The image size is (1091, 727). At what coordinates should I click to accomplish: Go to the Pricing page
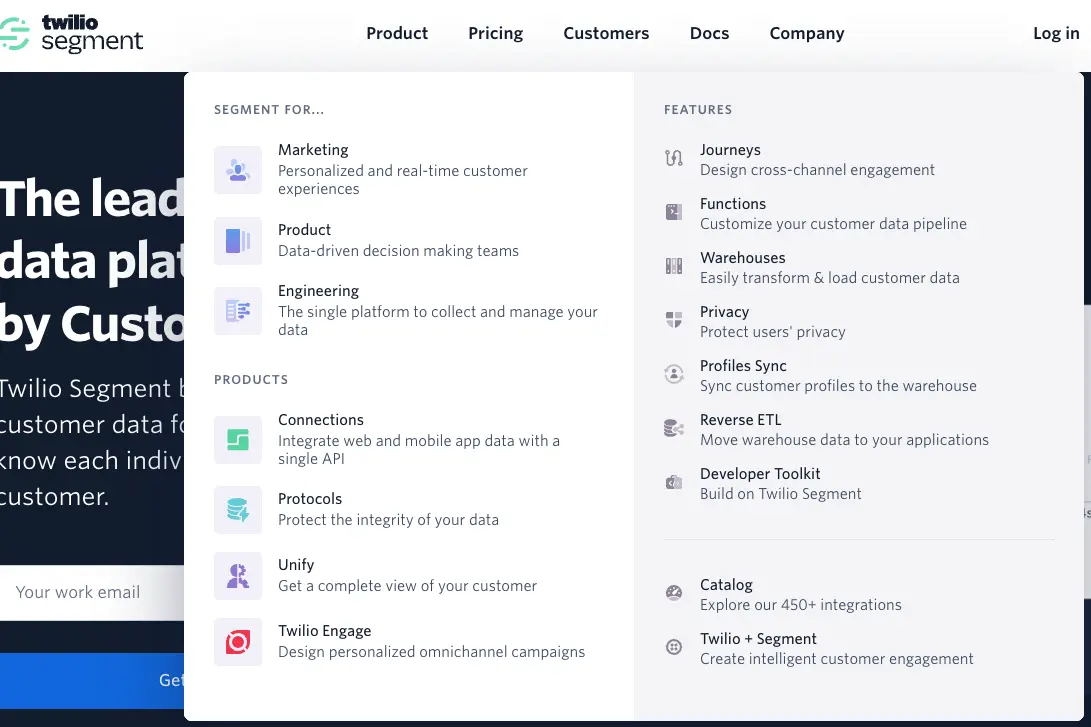point(496,33)
